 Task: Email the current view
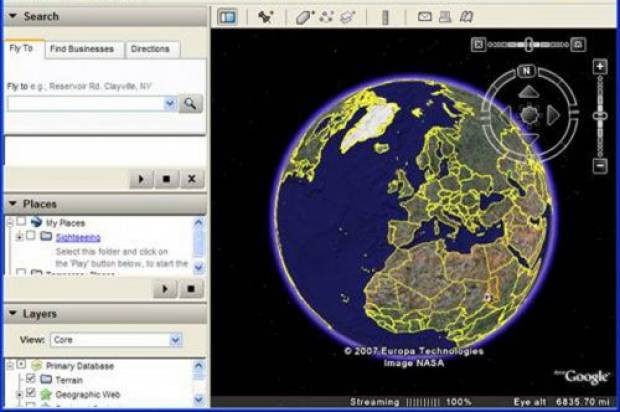pos(425,17)
